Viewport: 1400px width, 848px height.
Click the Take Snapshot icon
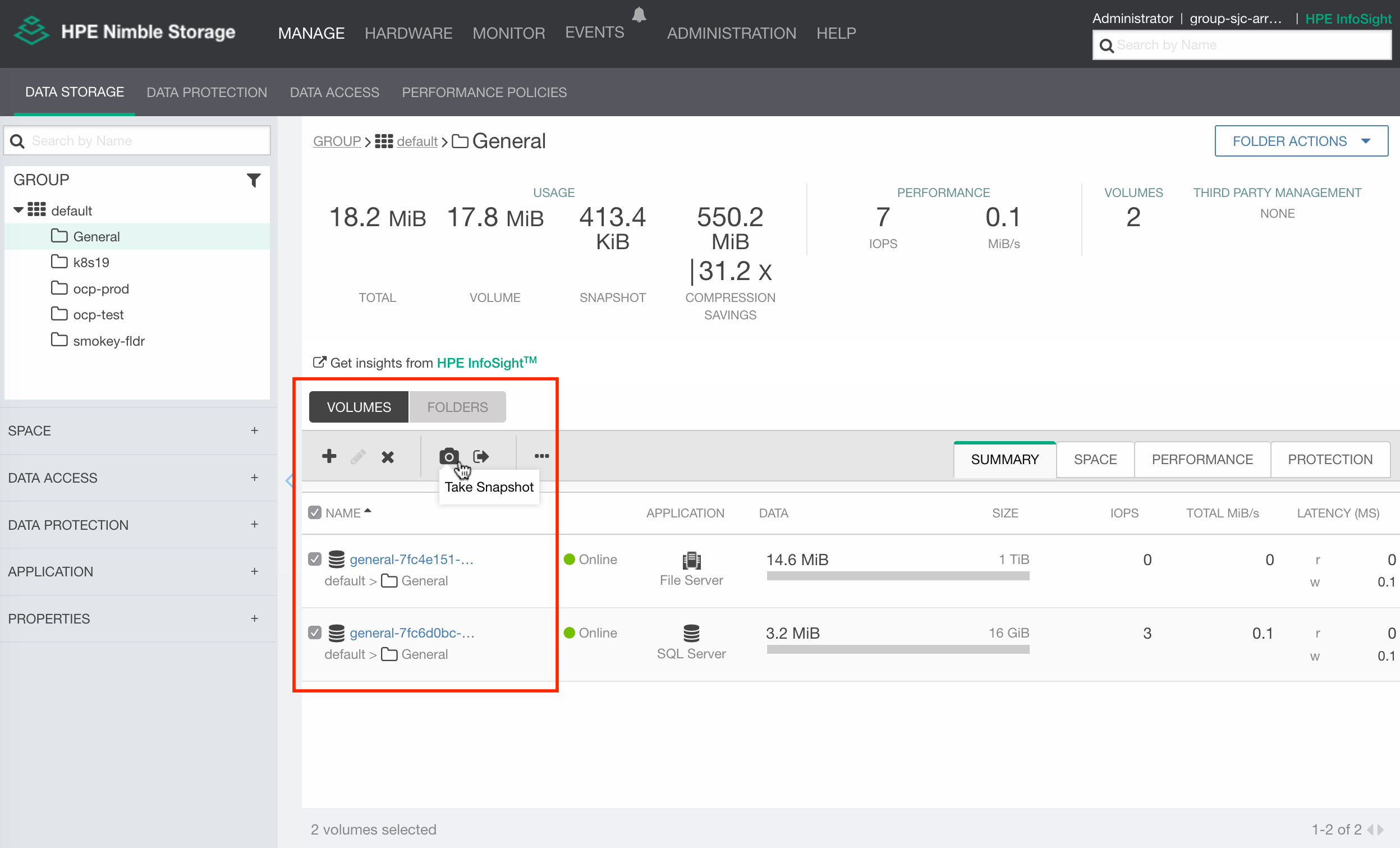449,455
